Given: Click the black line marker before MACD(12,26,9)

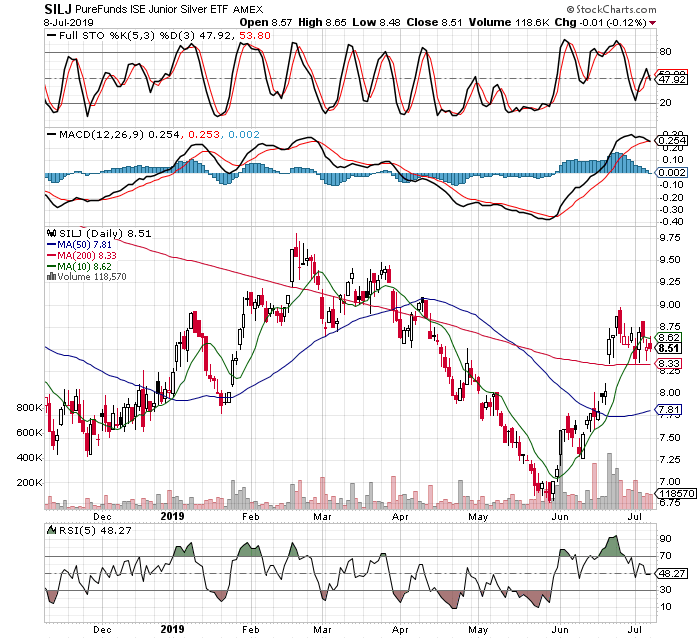Looking at the screenshot, I should [52, 134].
